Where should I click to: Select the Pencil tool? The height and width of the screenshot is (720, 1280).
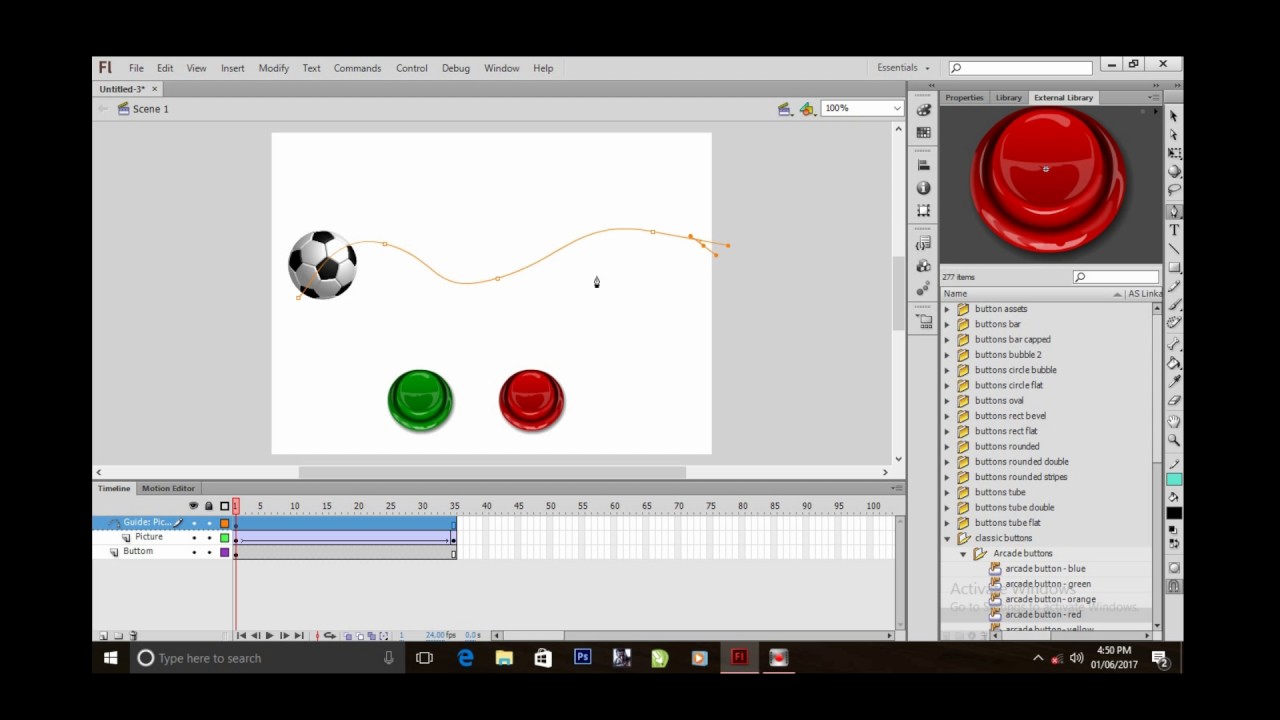coord(1174,287)
